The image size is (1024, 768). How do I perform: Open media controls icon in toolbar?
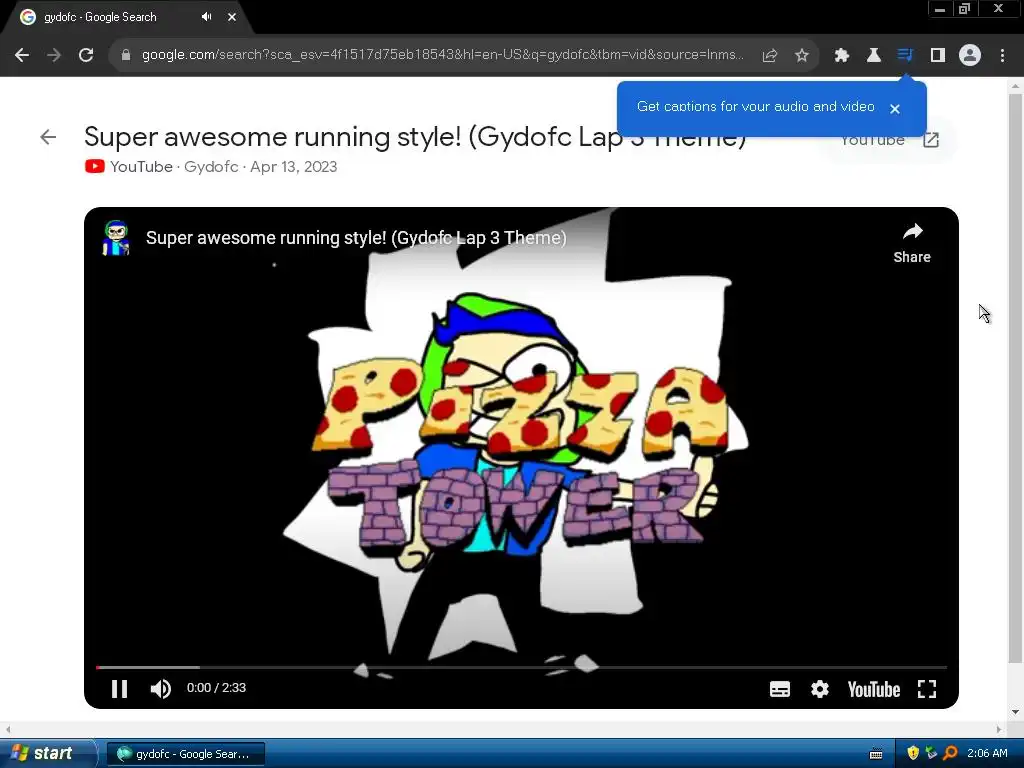[x=905, y=55]
